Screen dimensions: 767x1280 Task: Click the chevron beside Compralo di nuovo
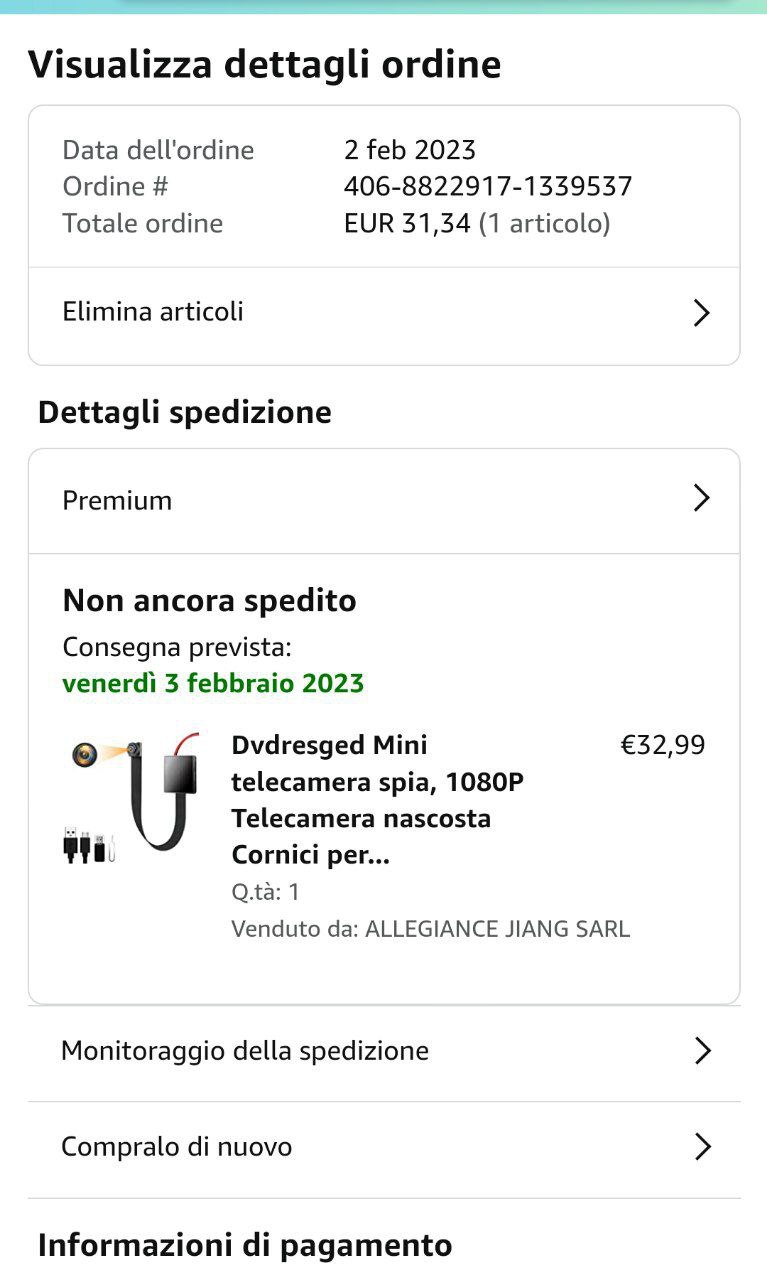coord(702,1147)
